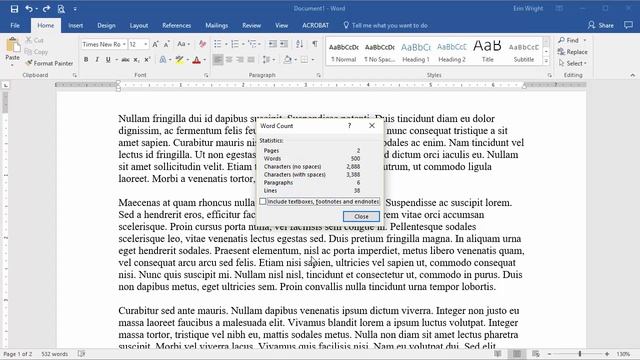Toggle Underline formatting
640x360 pixels.
pos(108,60)
